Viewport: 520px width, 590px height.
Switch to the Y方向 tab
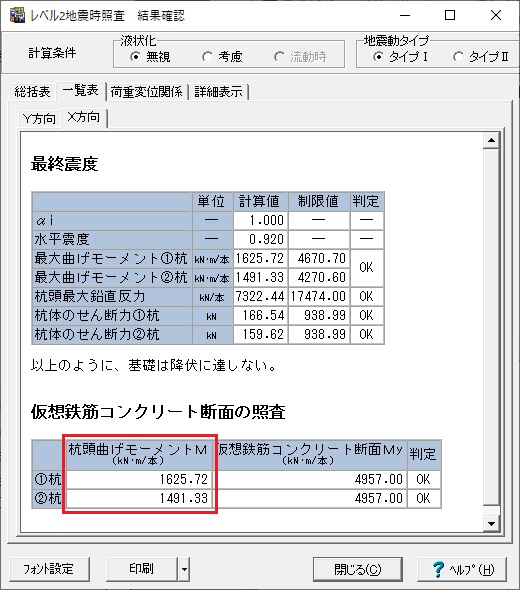[39, 119]
